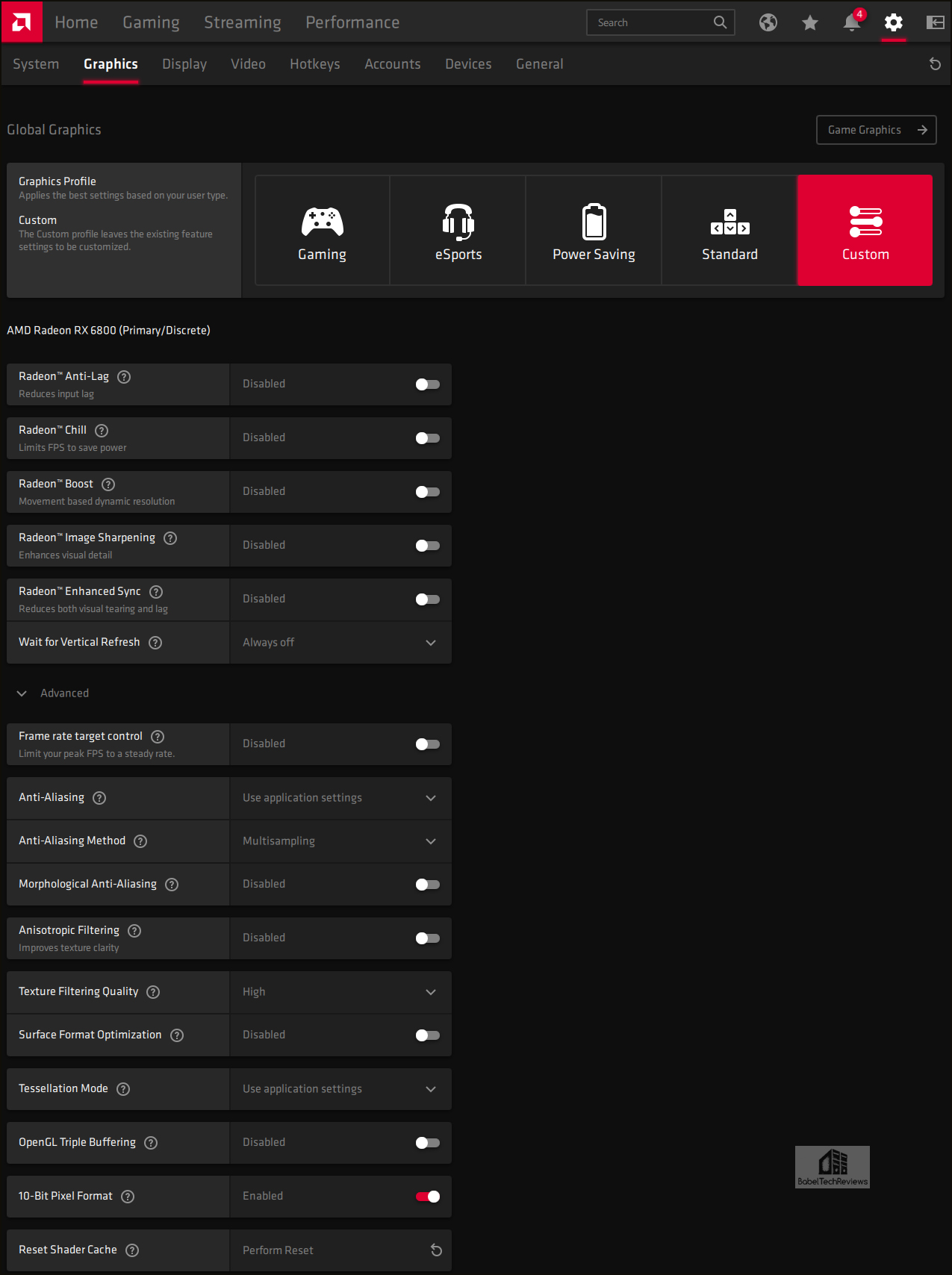This screenshot has height=1275, width=952.
Task: Open help for Anisotropic Filtering
Action: pos(134,931)
